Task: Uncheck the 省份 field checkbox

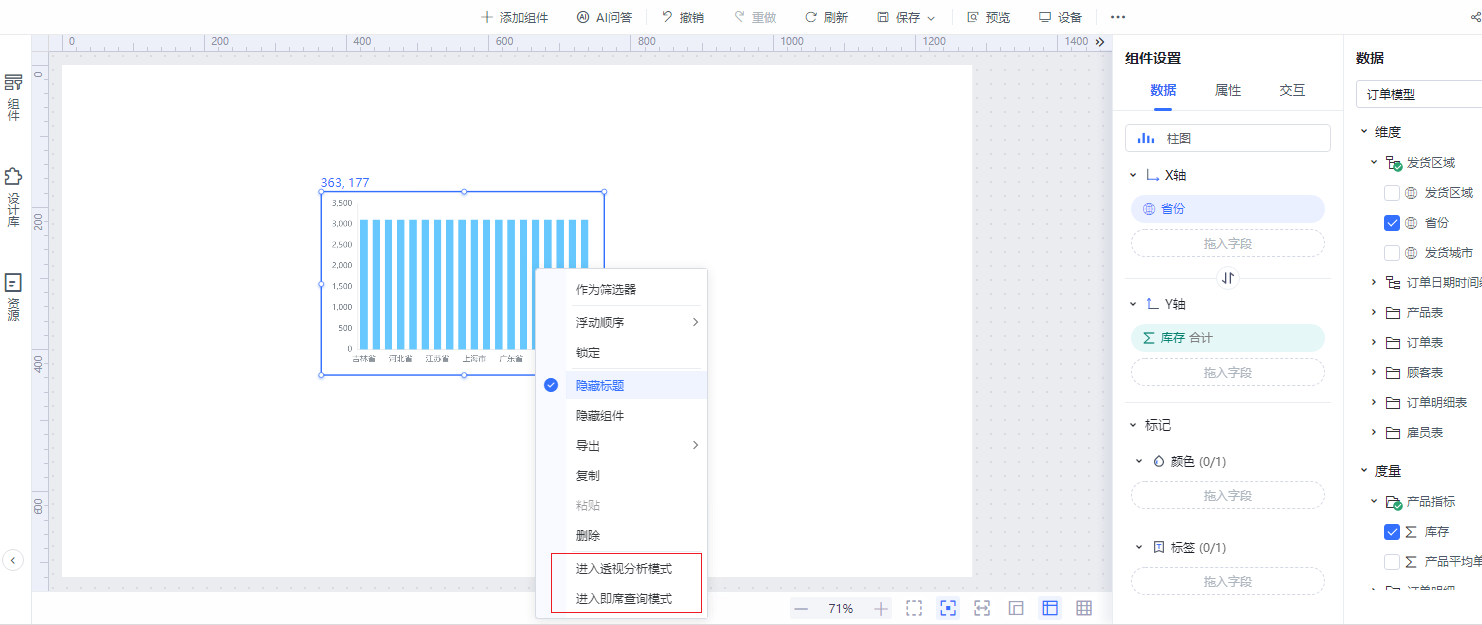Action: [1392, 223]
